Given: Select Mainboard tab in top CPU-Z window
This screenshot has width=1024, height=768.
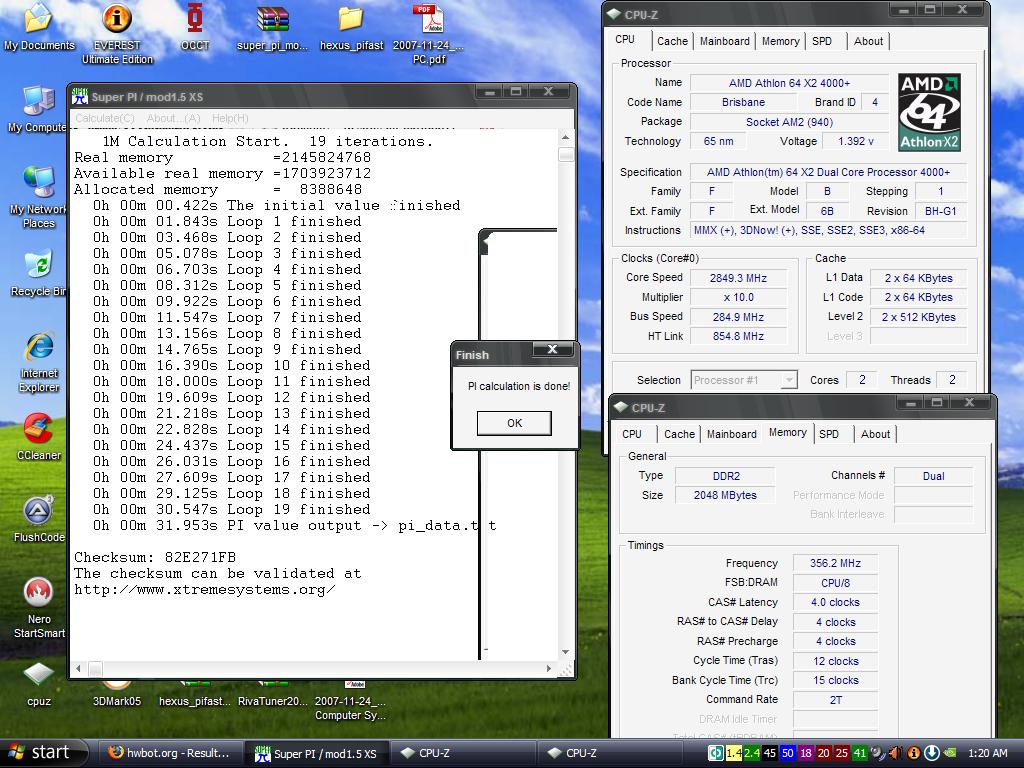Looking at the screenshot, I should tap(724, 41).
